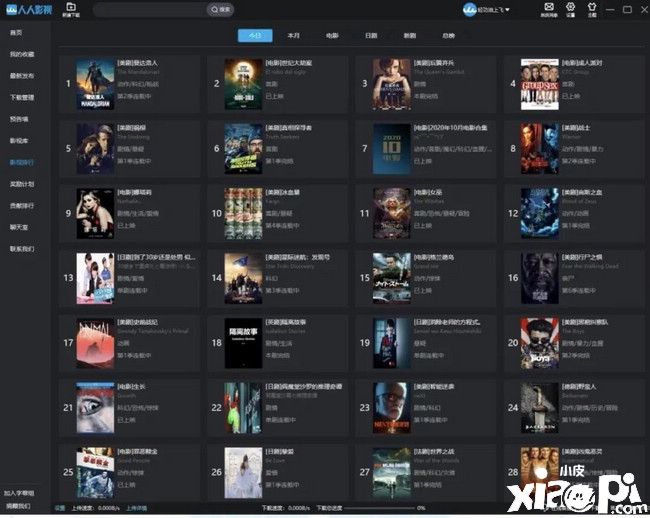Open the rank 1 Mandalorian poster
The width and height of the screenshot is (650, 518).
pos(95,84)
